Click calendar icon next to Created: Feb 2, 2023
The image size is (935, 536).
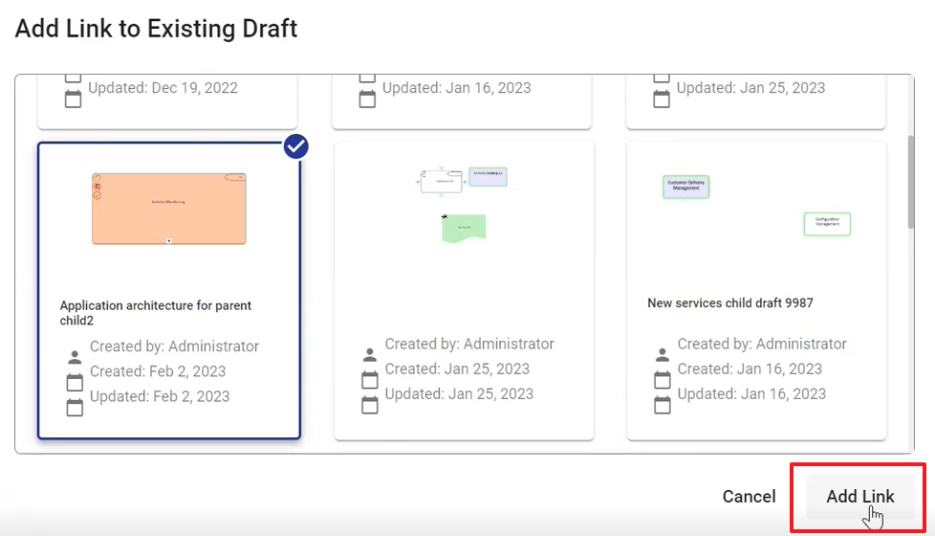coord(74,382)
